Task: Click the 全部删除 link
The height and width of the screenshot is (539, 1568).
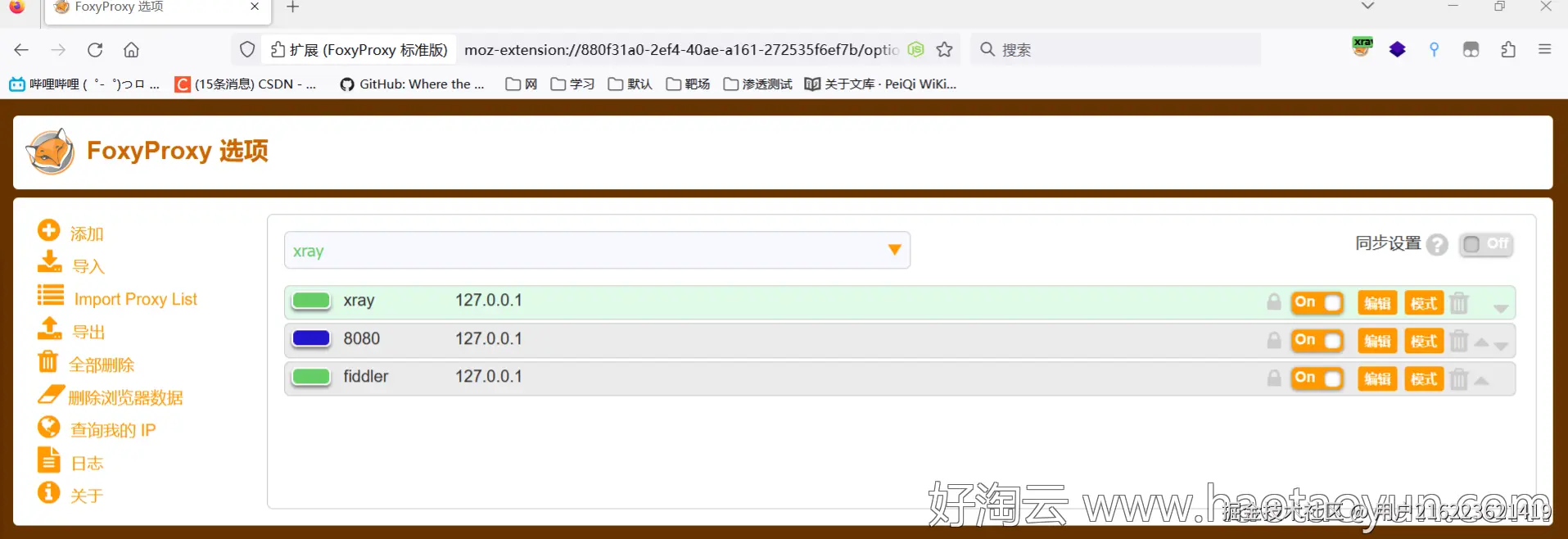Action: click(102, 365)
